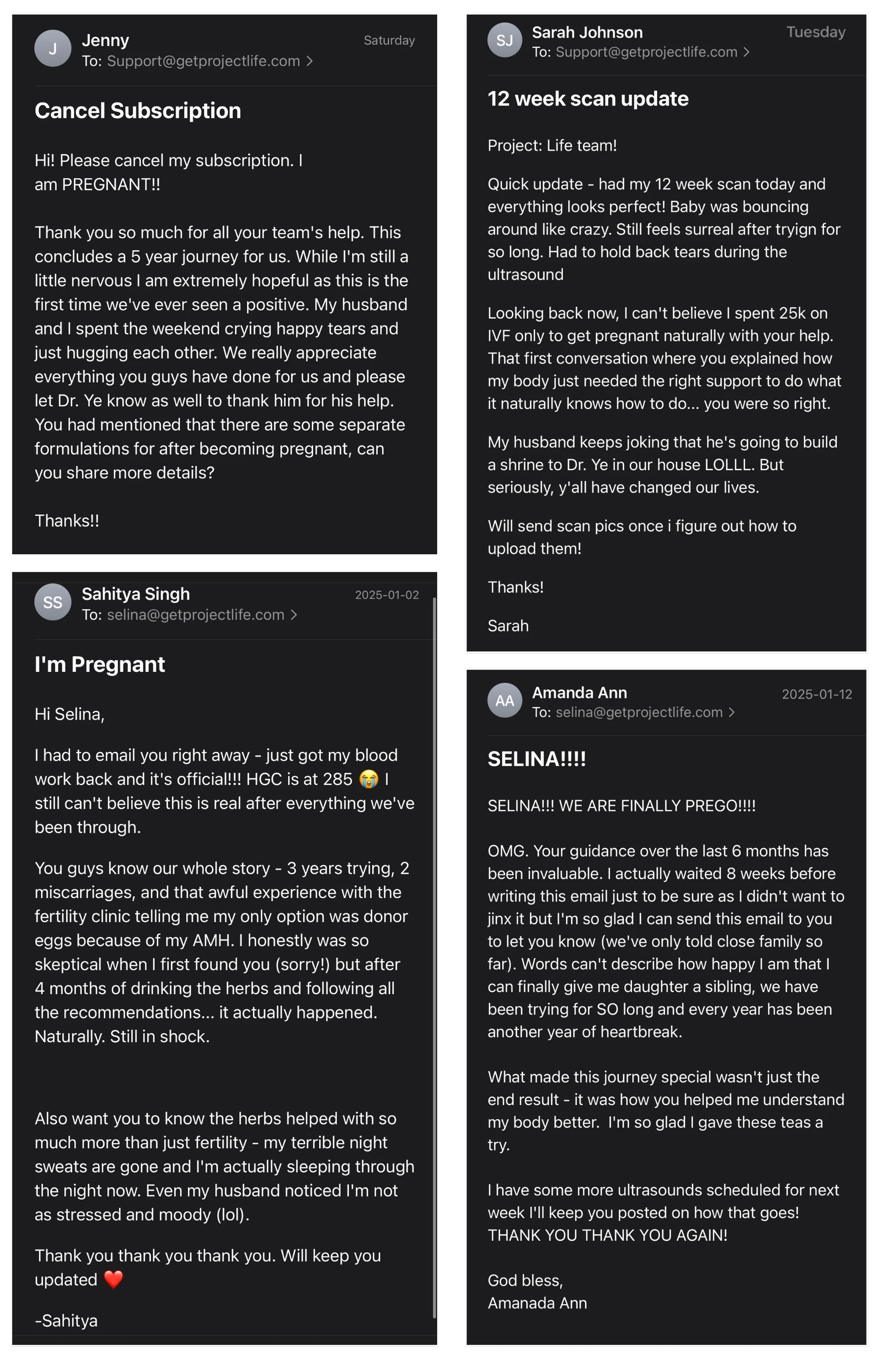This screenshot has width=878, height=1372.
Task: Click Jenny's gray J avatar
Action: click(53, 48)
